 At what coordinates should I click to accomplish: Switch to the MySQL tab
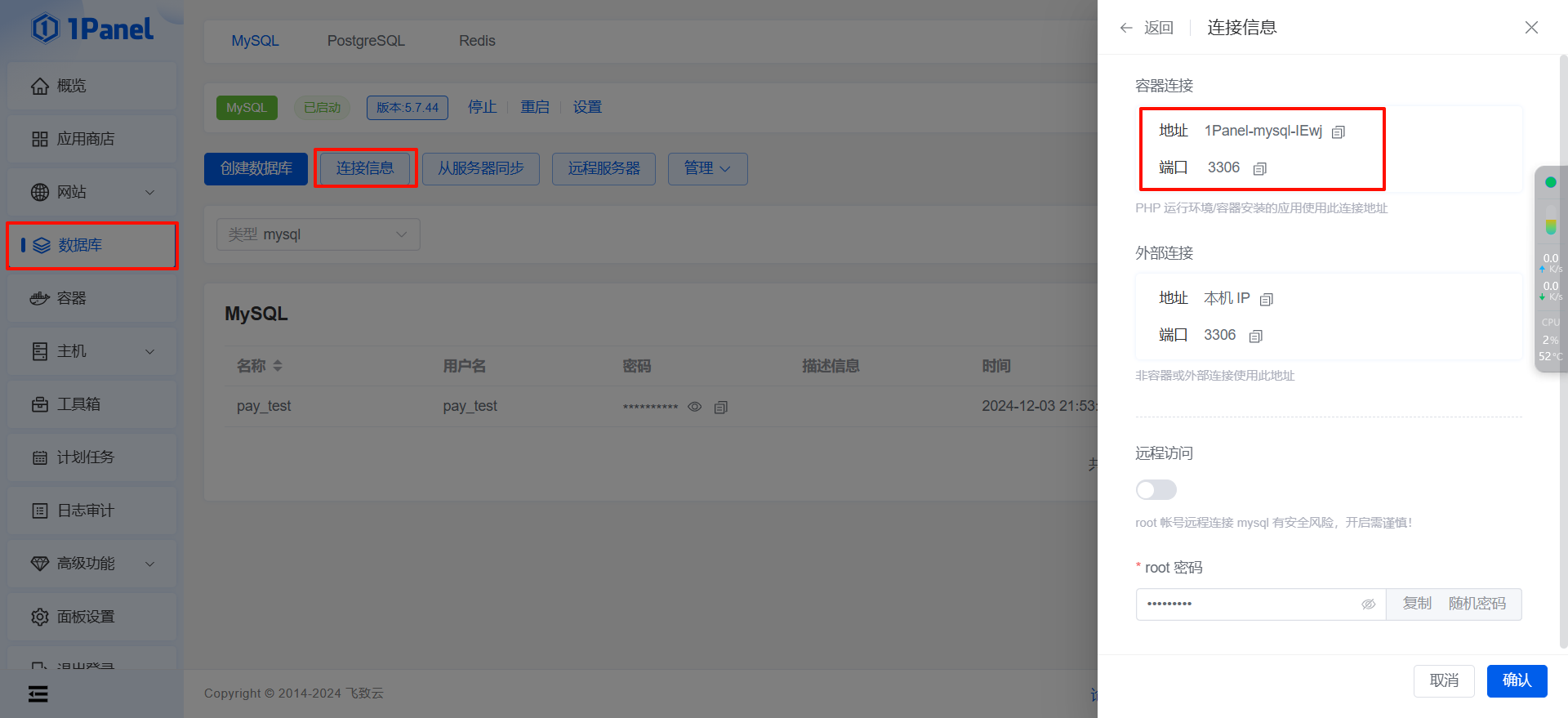(255, 41)
